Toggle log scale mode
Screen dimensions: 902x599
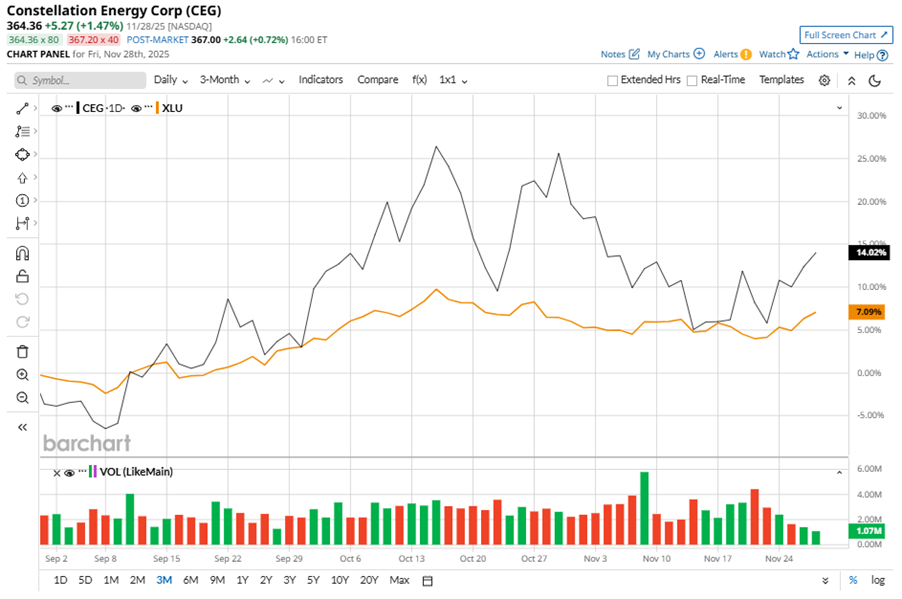(878, 580)
